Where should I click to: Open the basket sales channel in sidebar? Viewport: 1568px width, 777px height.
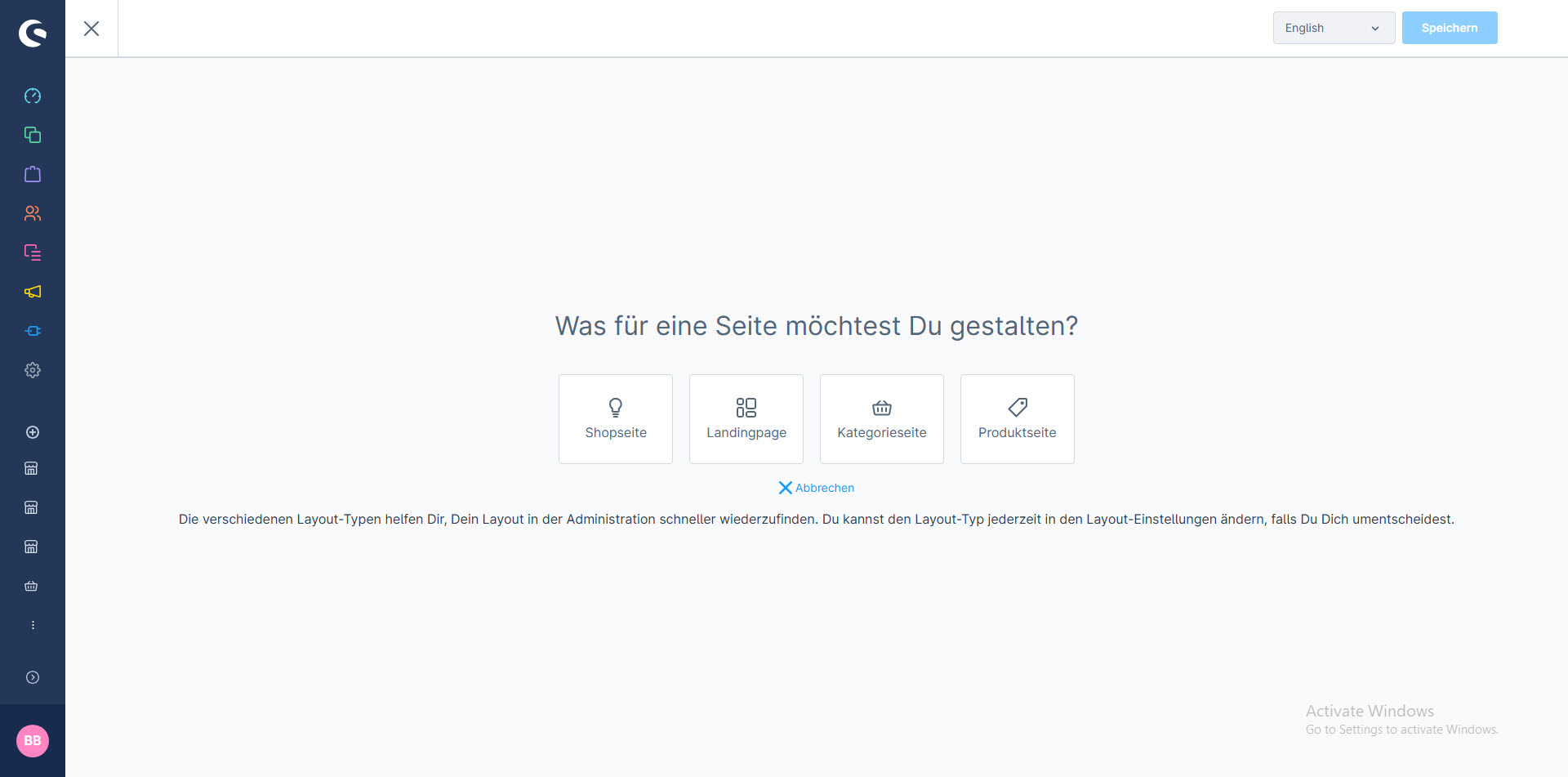click(x=32, y=586)
